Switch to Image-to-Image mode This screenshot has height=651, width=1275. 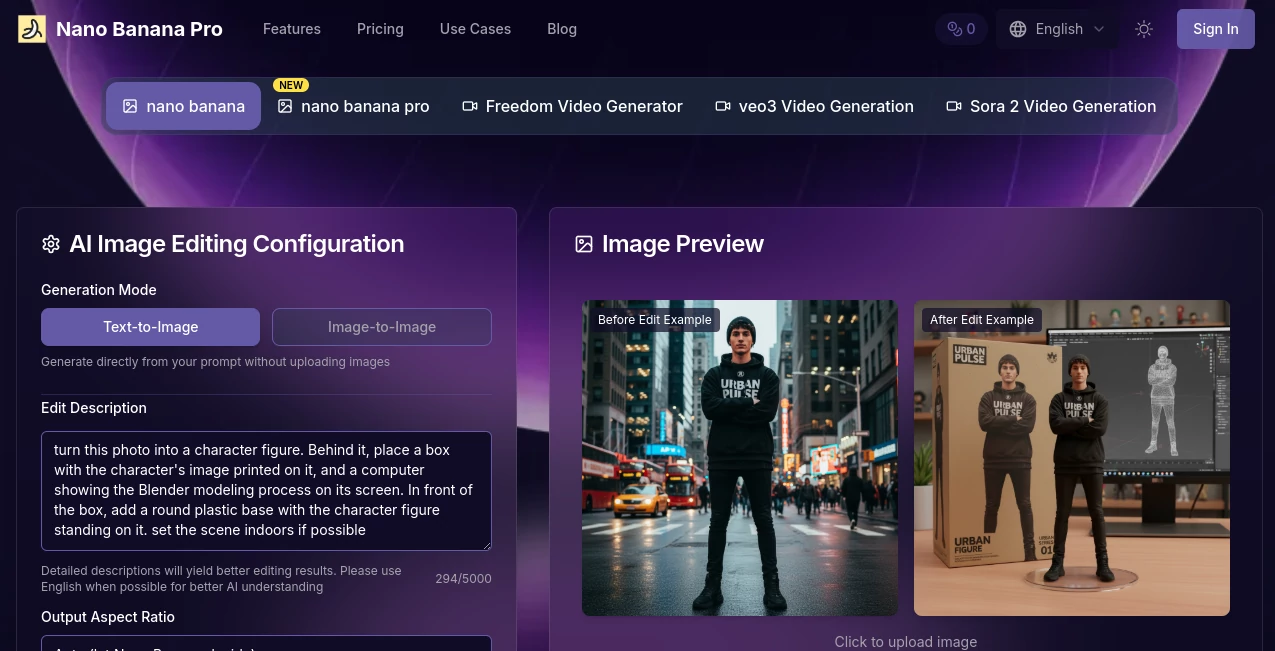coord(382,327)
